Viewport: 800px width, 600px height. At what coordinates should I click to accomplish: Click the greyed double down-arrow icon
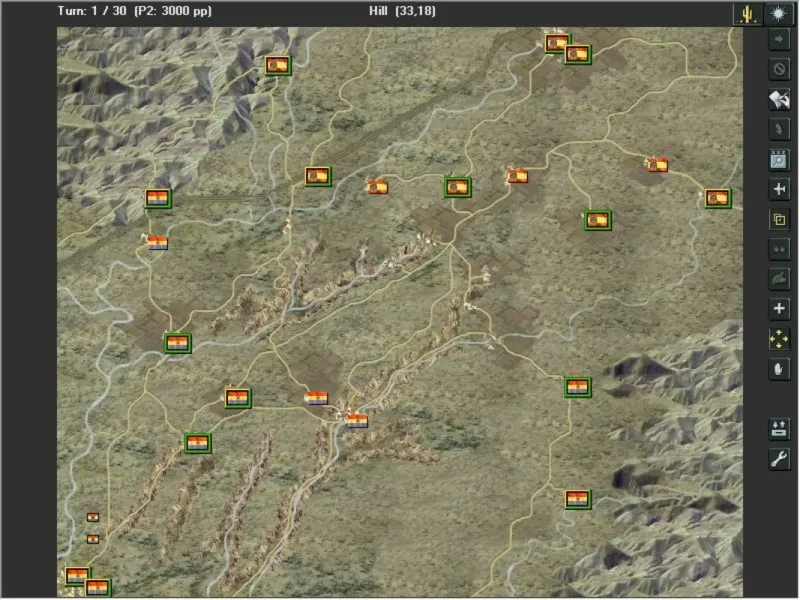coord(779,129)
